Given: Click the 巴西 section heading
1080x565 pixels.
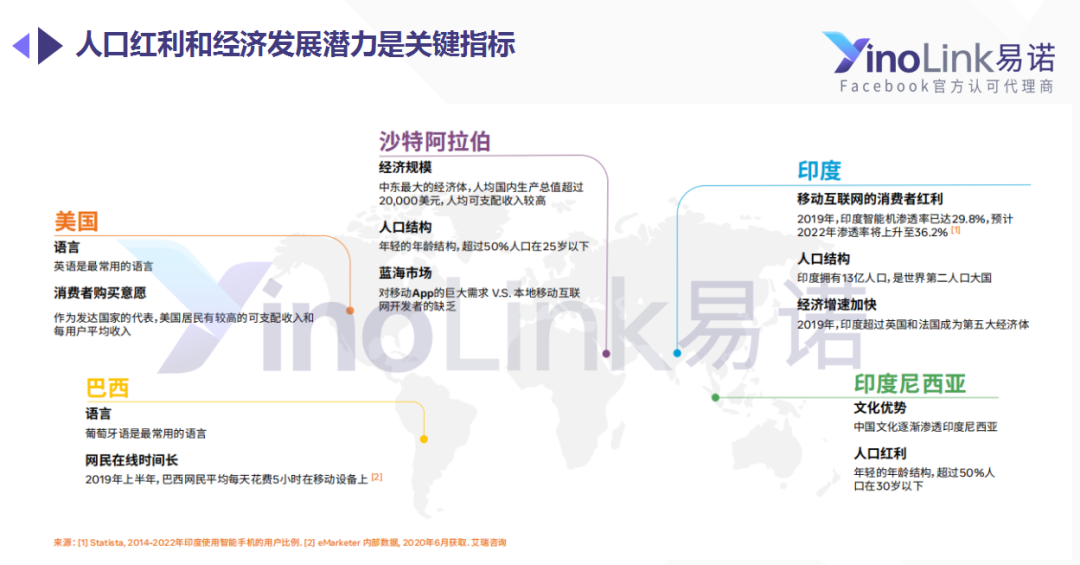Looking at the screenshot, I should click(107, 388).
